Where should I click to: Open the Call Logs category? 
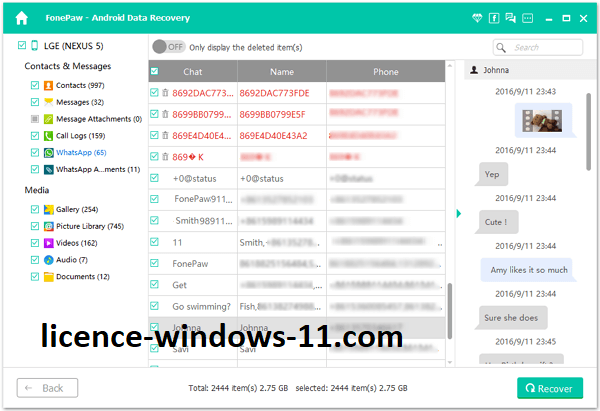click(81, 136)
